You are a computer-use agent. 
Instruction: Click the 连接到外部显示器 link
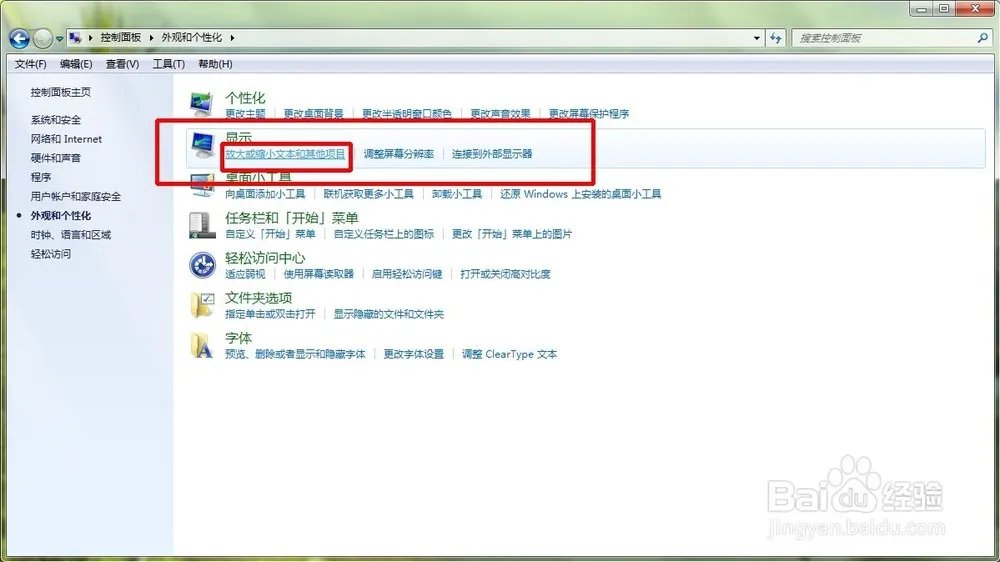(x=492, y=154)
